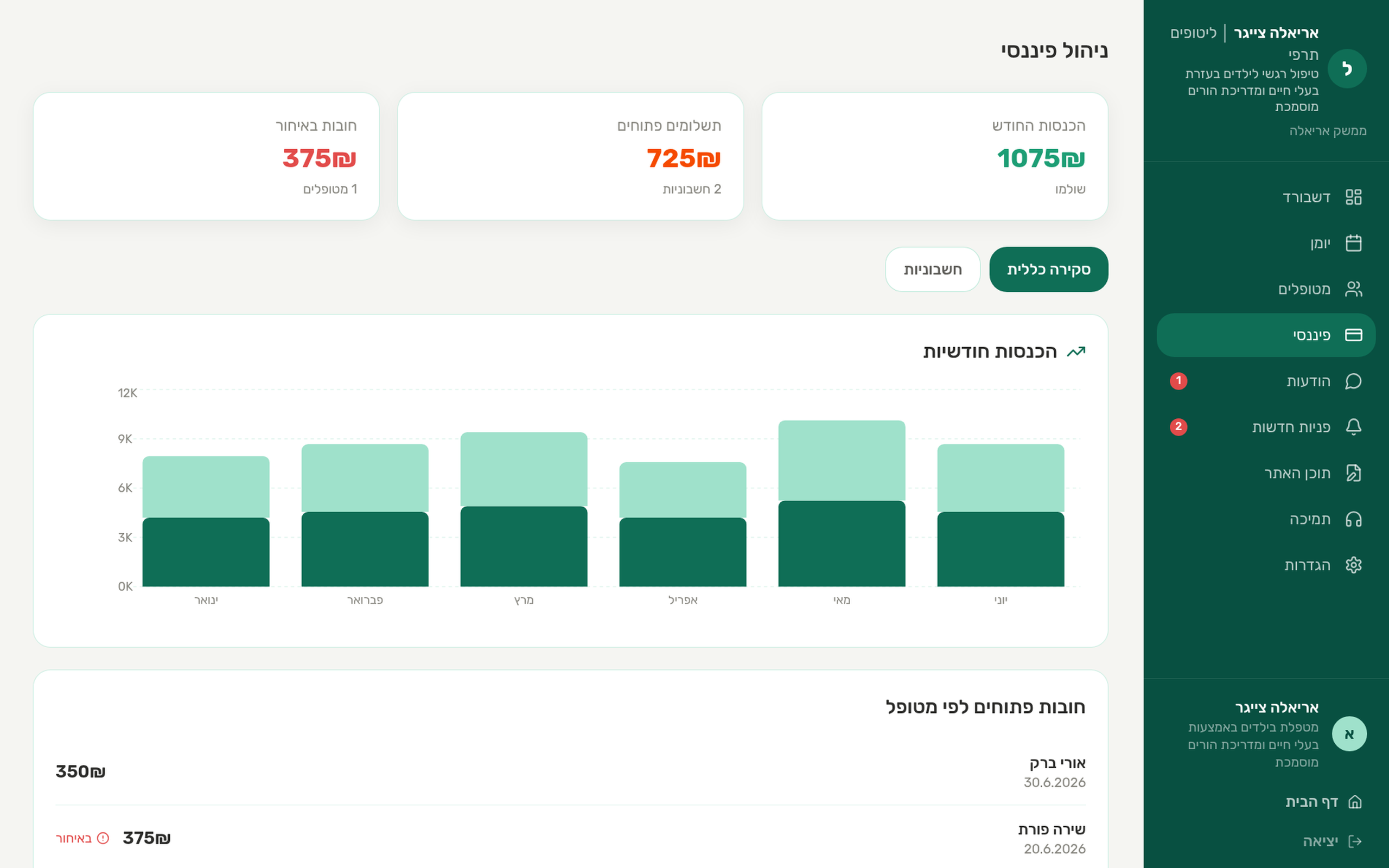Screen dimensions: 1389x868
Task: Open the חובות באיחור overdue debts card
Action: click(x=206, y=156)
